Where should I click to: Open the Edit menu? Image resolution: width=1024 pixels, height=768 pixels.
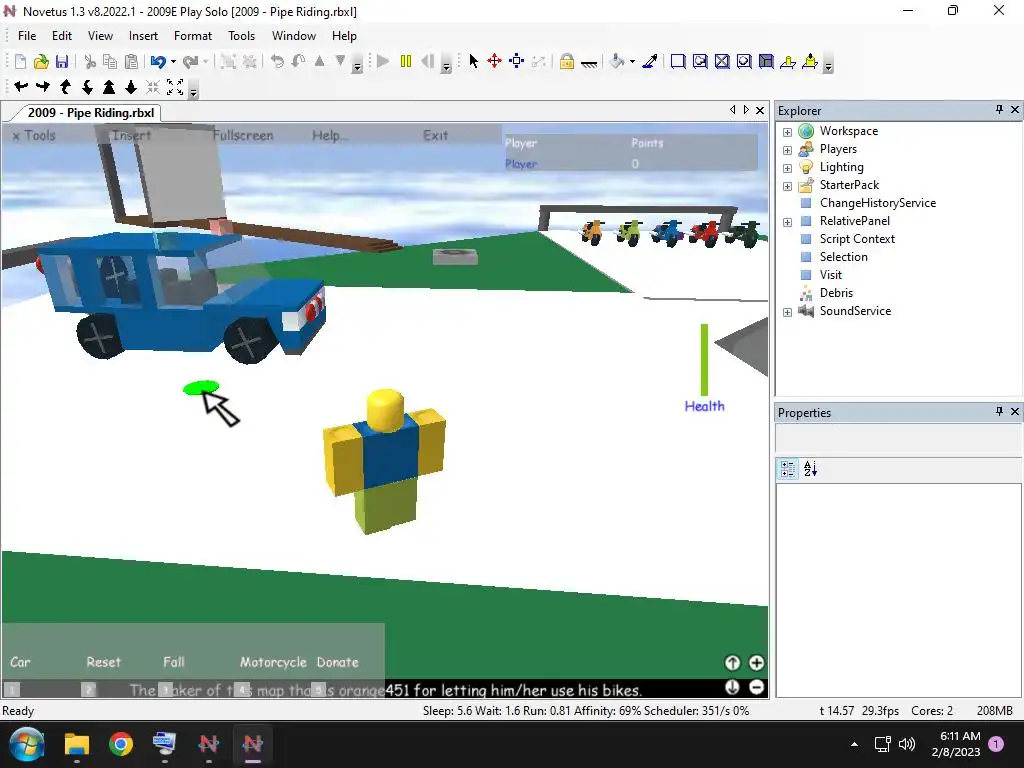click(62, 36)
